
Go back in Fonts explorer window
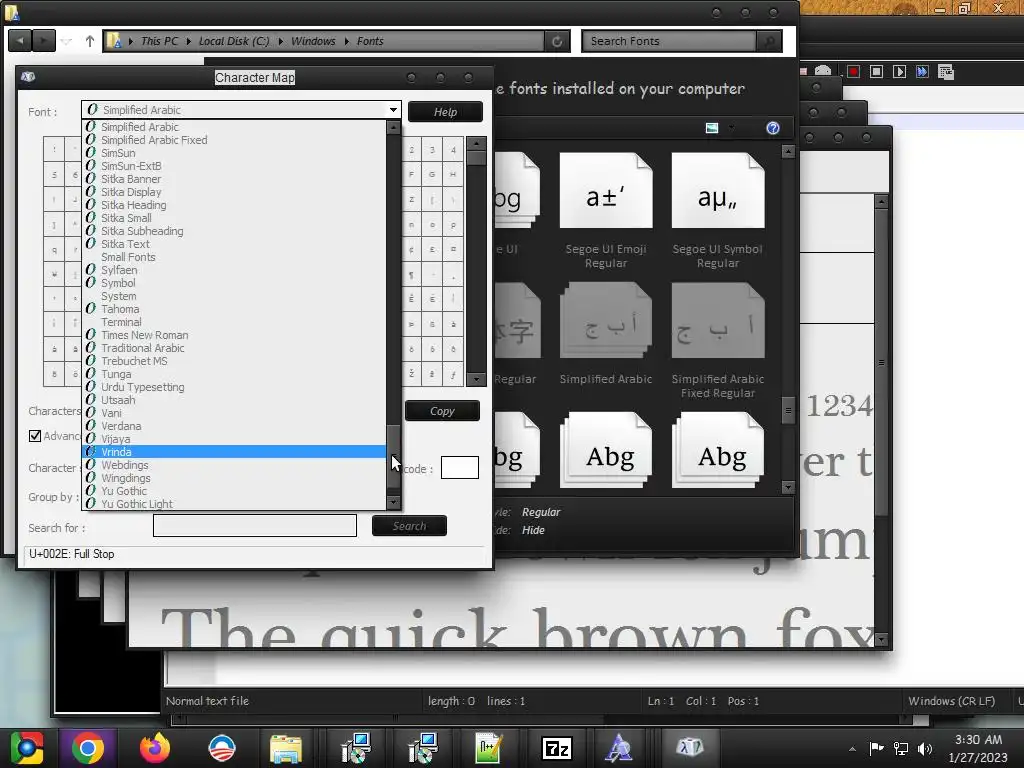pyautogui.click(x=20, y=40)
